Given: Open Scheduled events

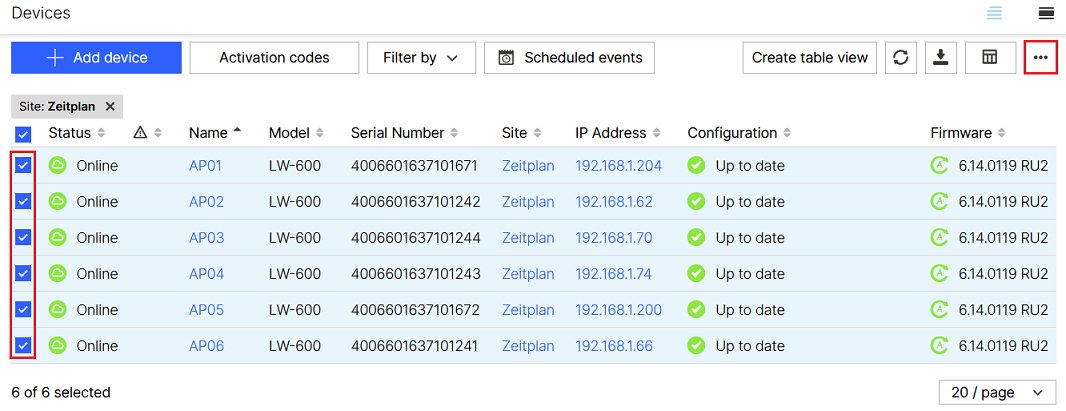Looking at the screenshot, I should pos(569,58).
